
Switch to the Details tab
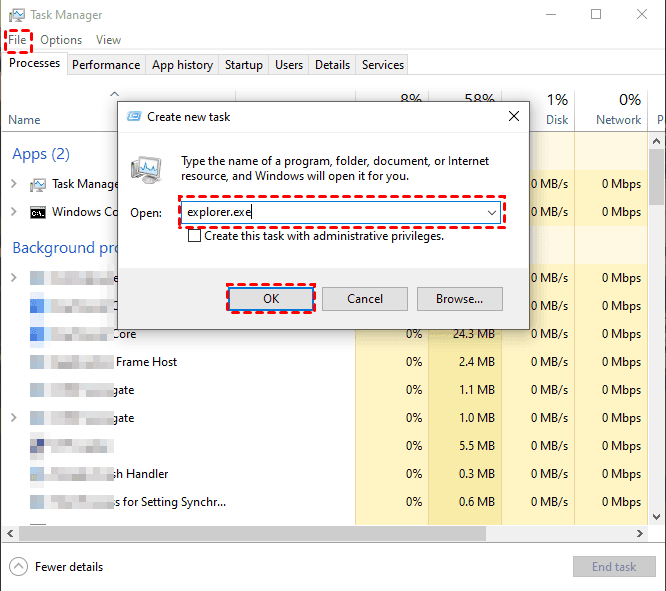tap(332, 65)
